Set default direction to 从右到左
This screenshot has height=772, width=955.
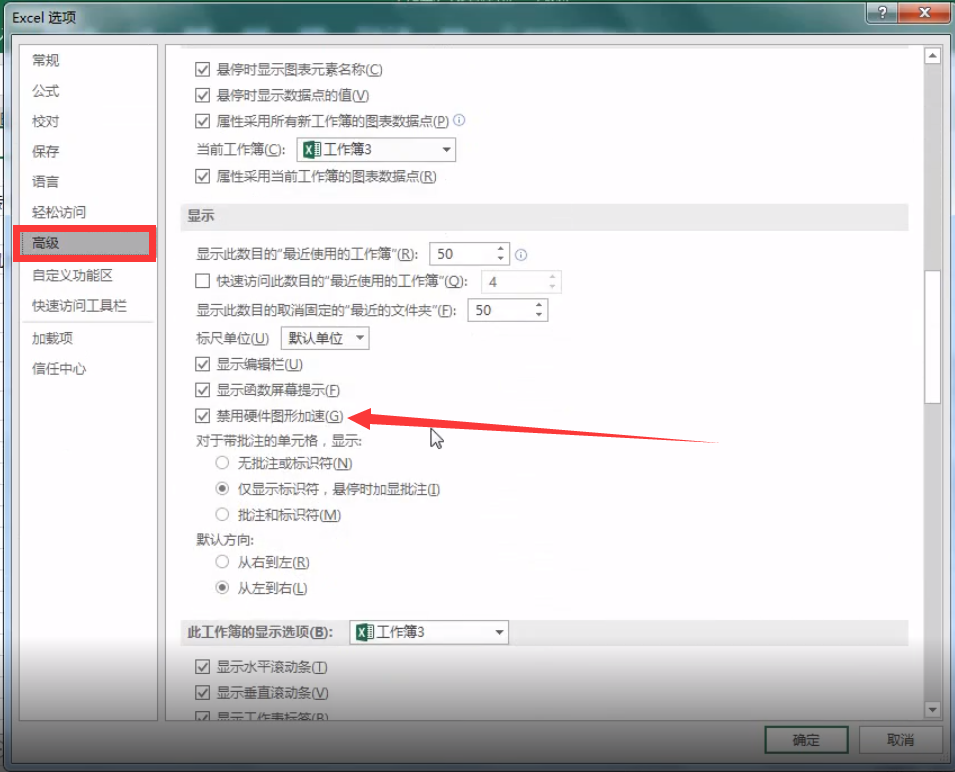(222, 562)
